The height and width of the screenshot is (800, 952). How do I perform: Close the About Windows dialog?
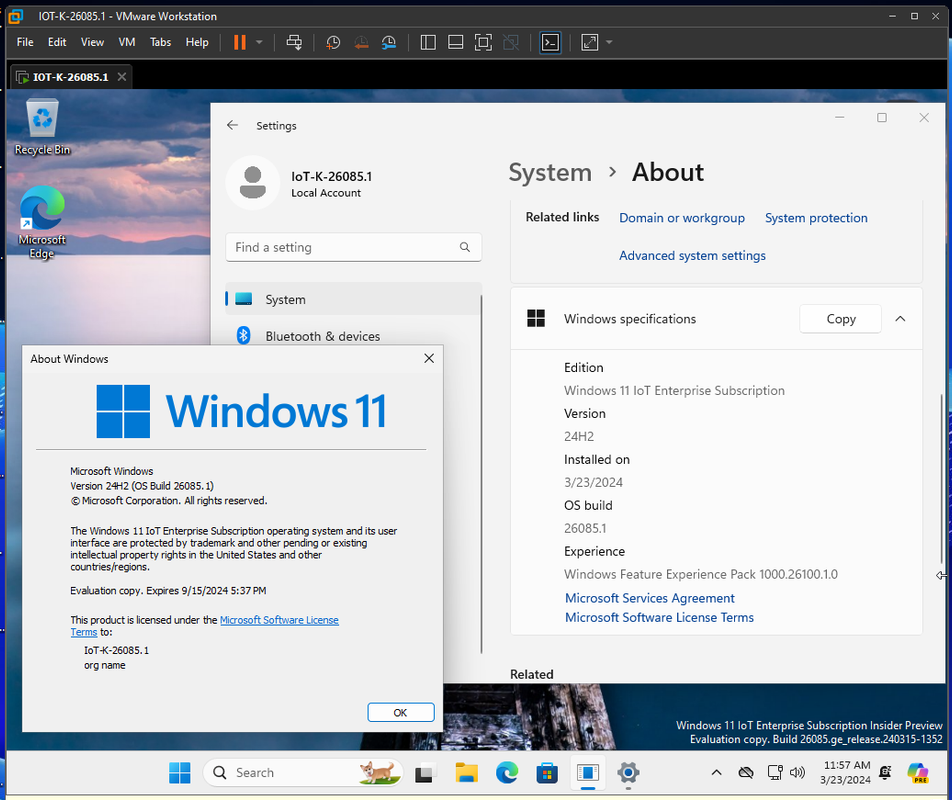point(429,358)
